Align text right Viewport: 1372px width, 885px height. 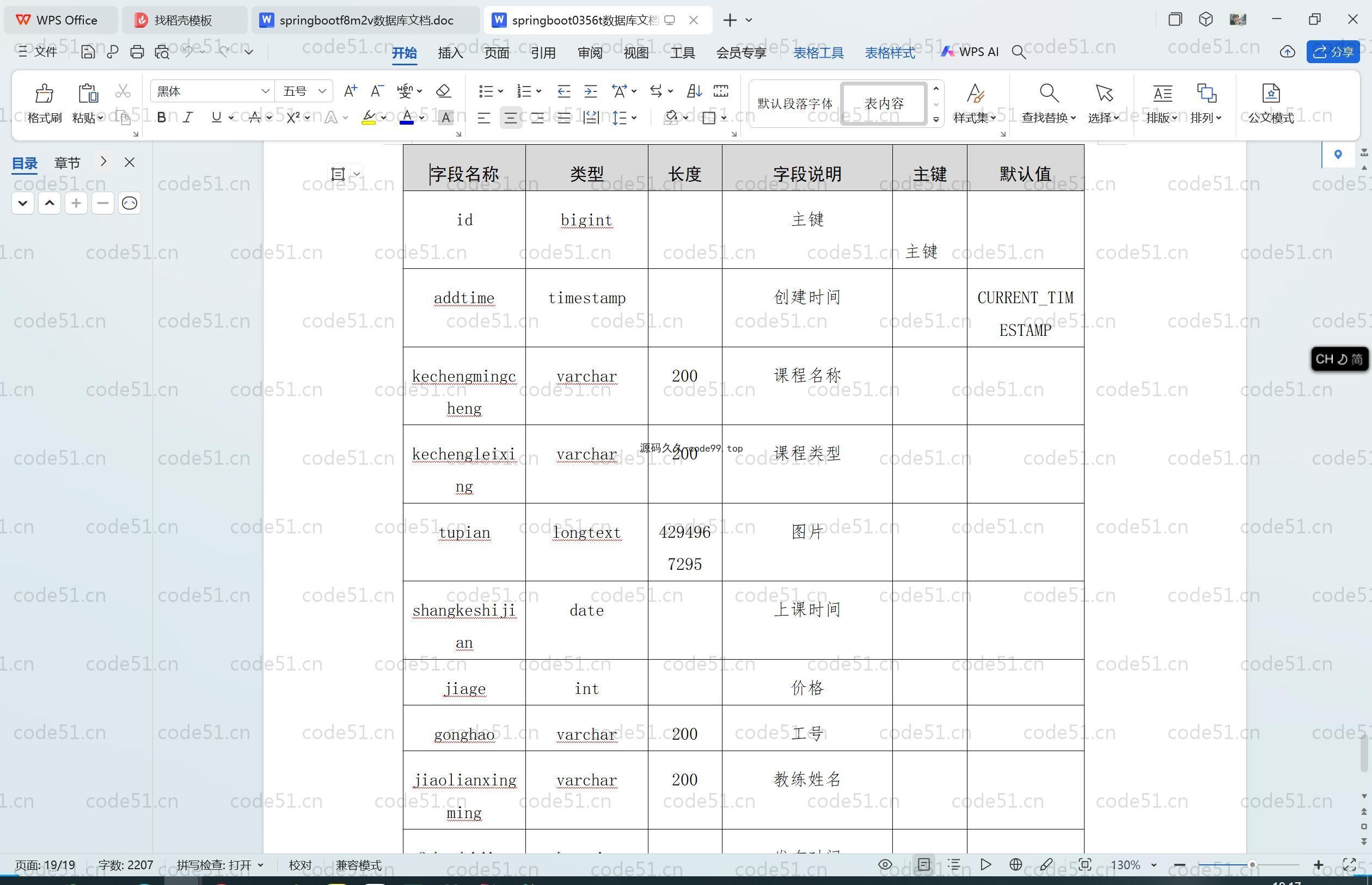[x=537, y=118]
